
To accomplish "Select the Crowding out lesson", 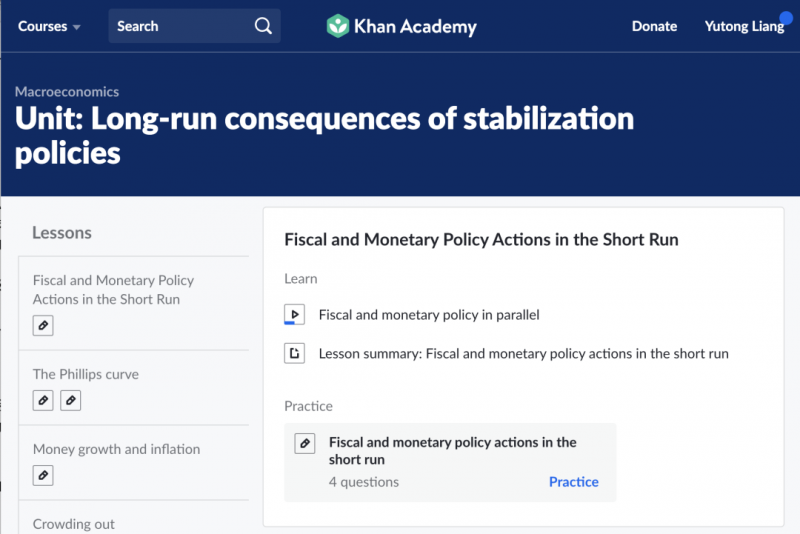I will click(x=73, y=524).
